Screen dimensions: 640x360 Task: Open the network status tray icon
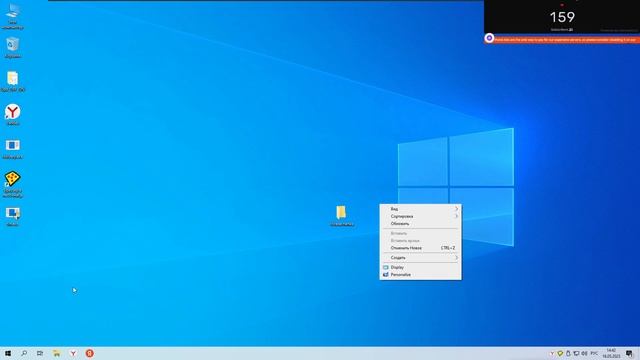(576, 353)
